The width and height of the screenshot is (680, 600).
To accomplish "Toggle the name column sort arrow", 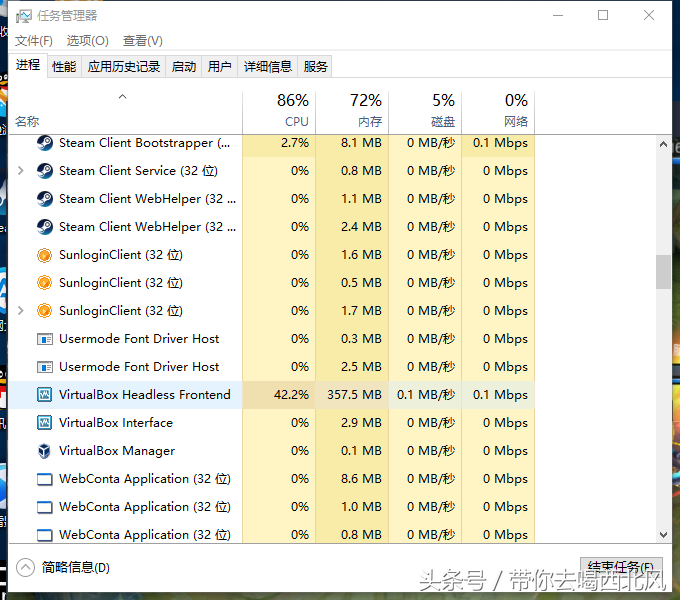I will [123, 97].
